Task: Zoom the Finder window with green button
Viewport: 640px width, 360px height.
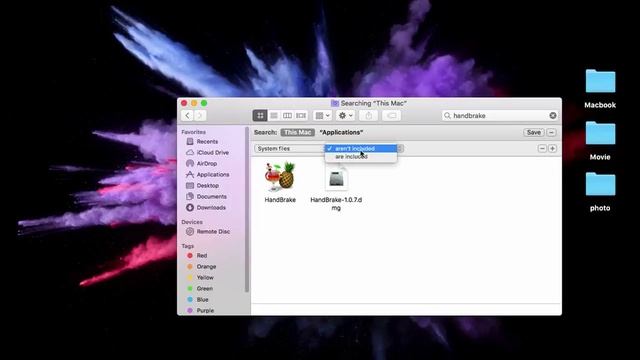Action: [x=204, y=103]
